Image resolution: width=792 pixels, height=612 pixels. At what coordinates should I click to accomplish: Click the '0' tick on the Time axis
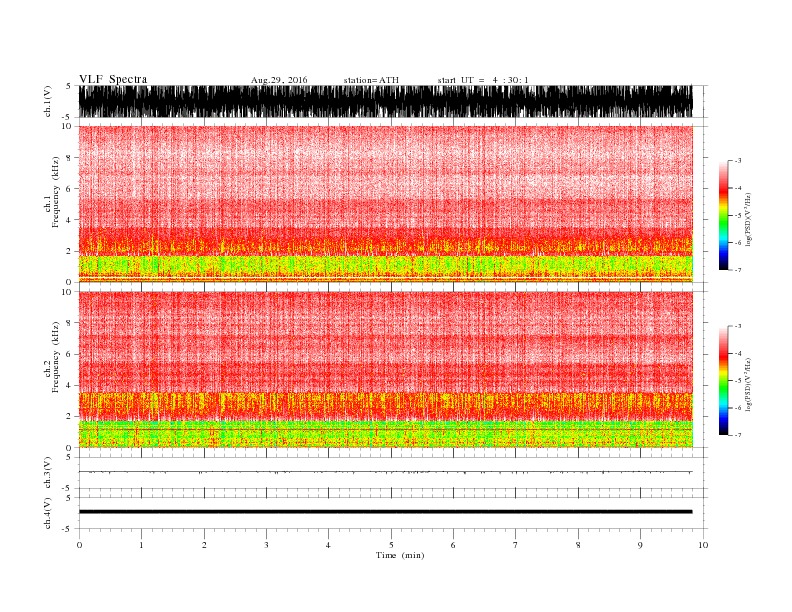click(79, 545)
